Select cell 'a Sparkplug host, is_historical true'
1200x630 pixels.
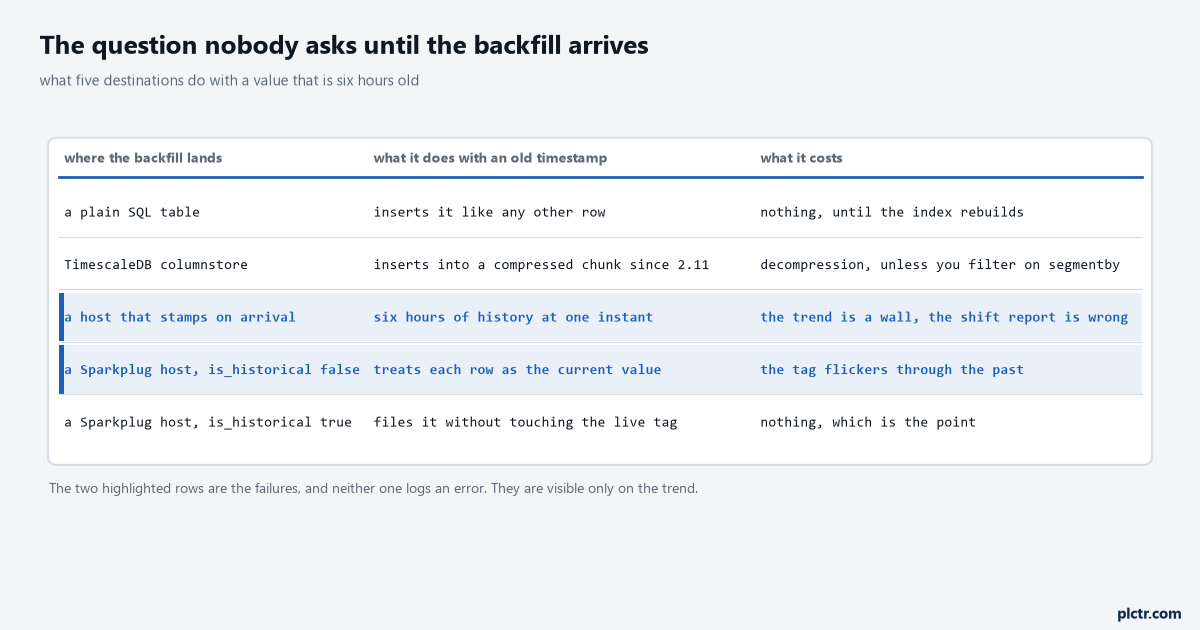point(208,422)
